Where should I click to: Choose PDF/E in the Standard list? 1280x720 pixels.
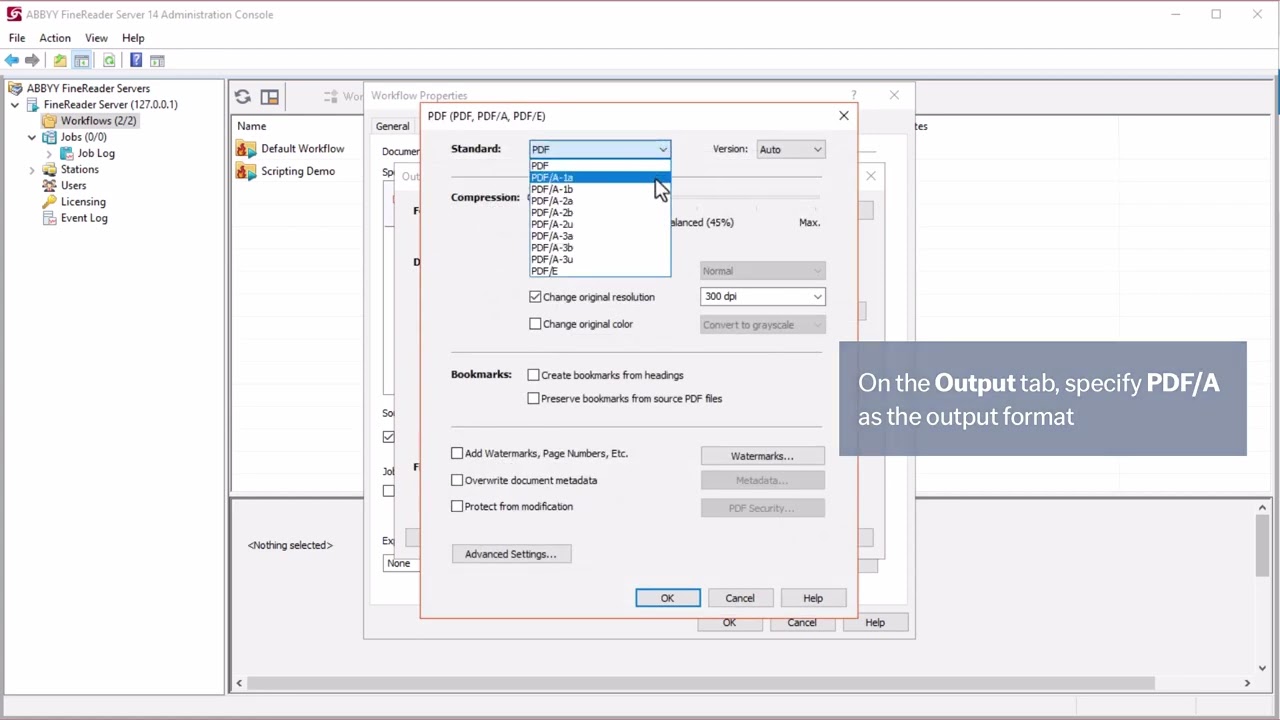[599, 271]
